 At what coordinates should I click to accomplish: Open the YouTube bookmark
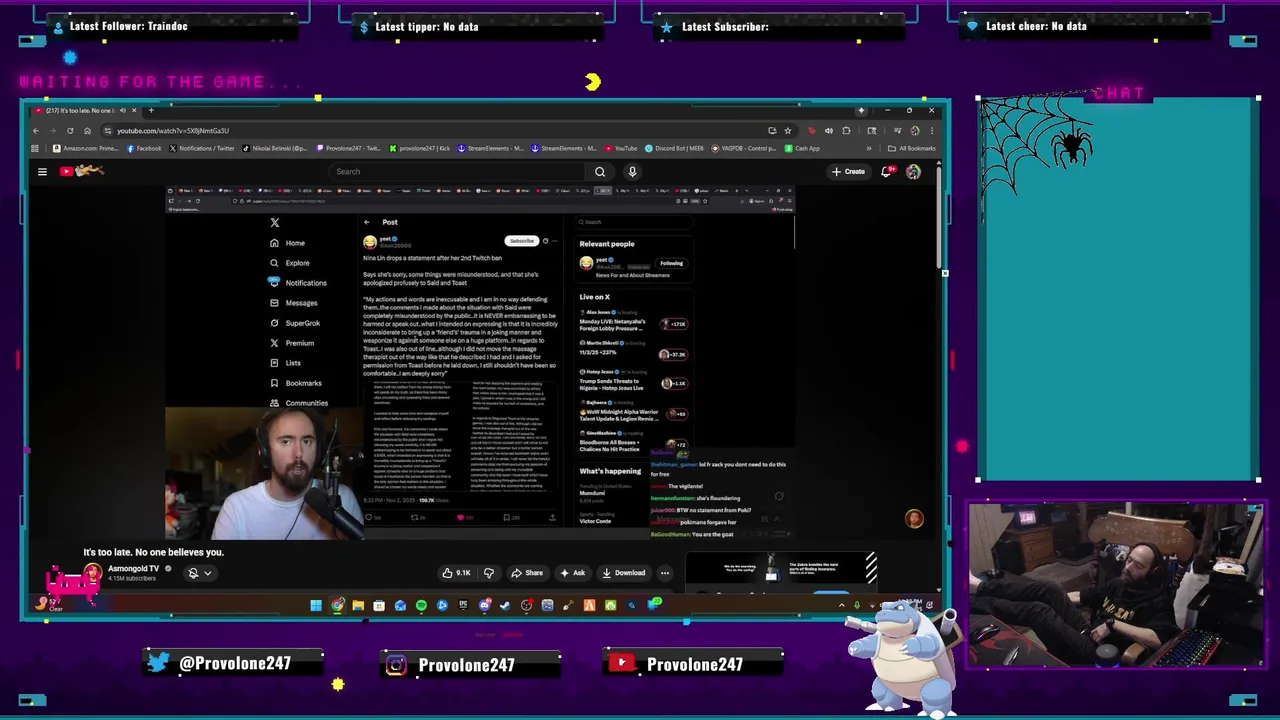tap(621, 148)
